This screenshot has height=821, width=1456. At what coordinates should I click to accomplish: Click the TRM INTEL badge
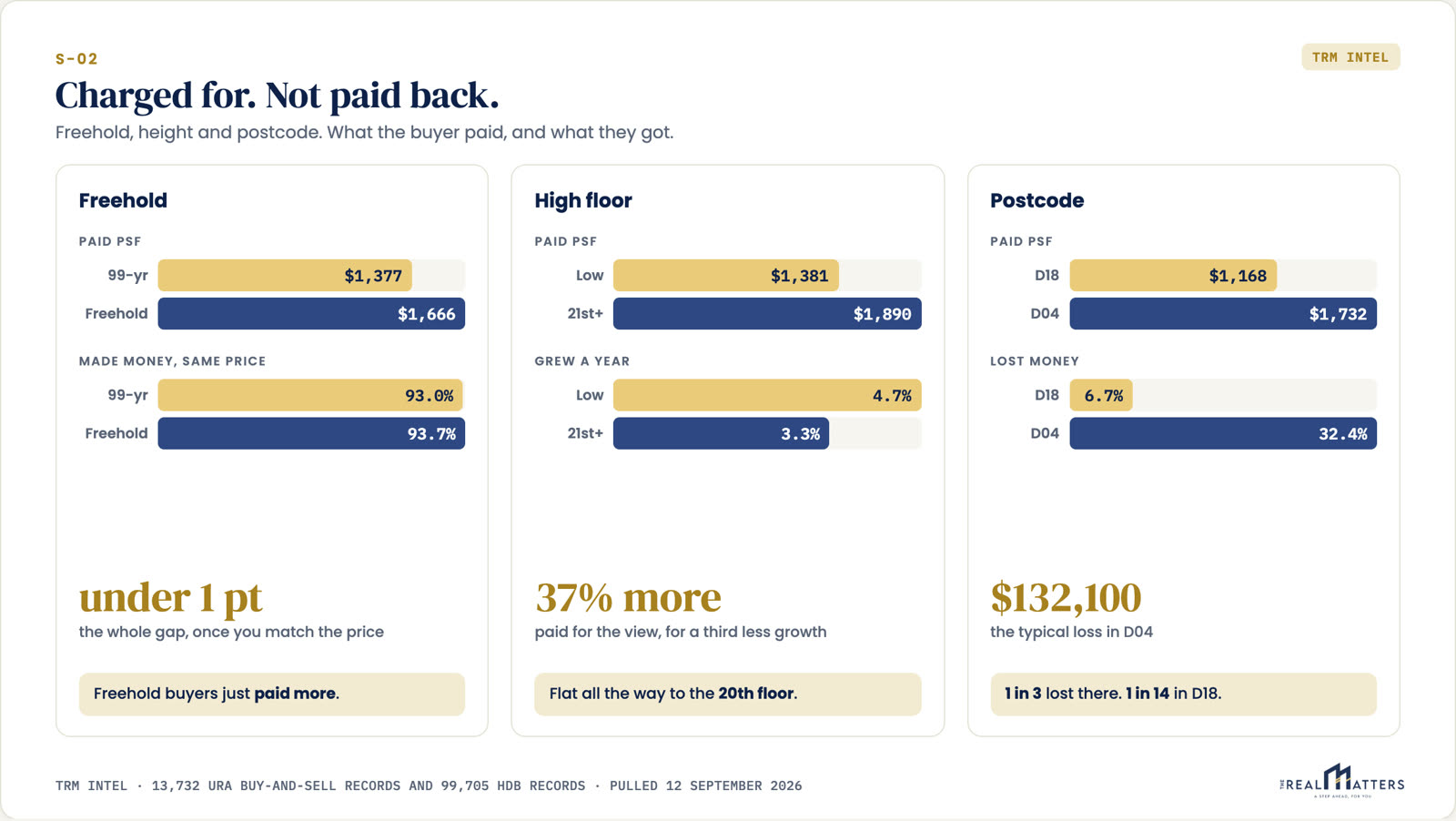(x=1350, y=57)
